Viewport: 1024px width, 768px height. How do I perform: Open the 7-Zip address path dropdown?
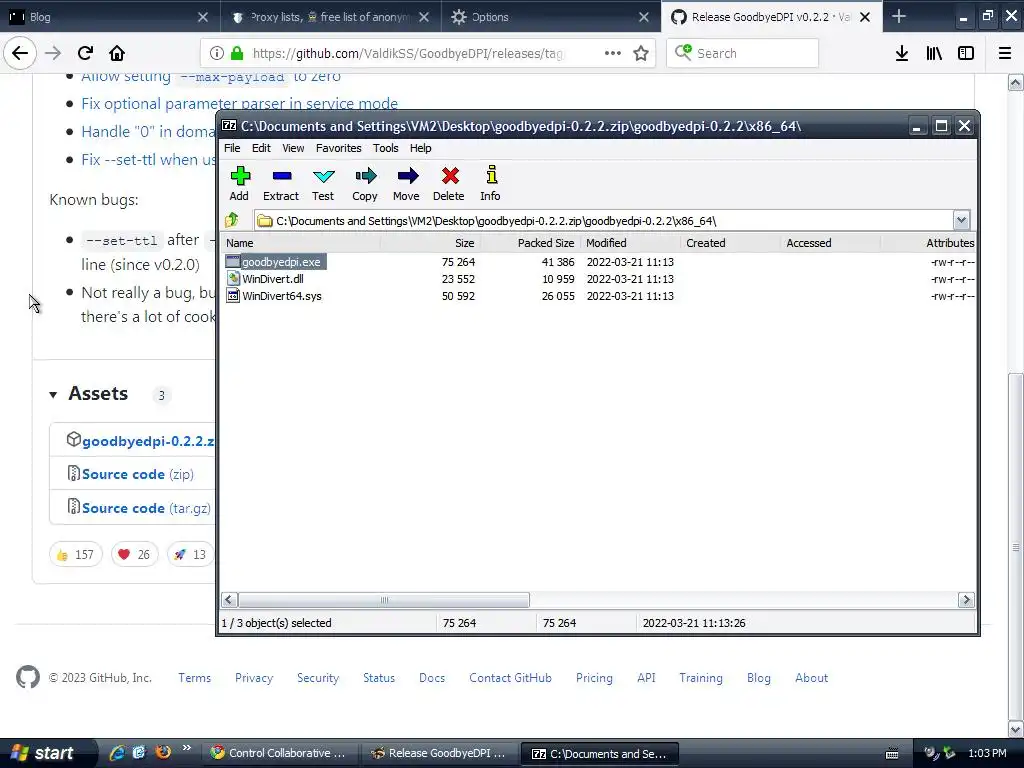(x=961, y=220)
